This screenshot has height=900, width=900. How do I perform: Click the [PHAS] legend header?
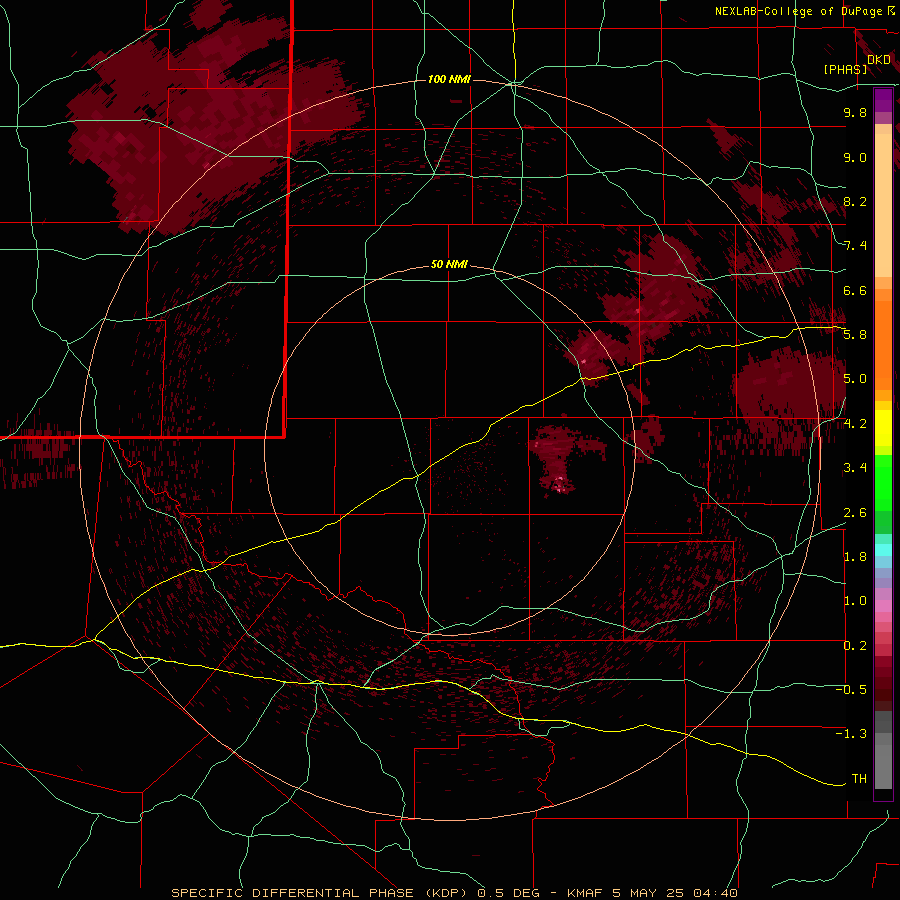pos(845,69)
